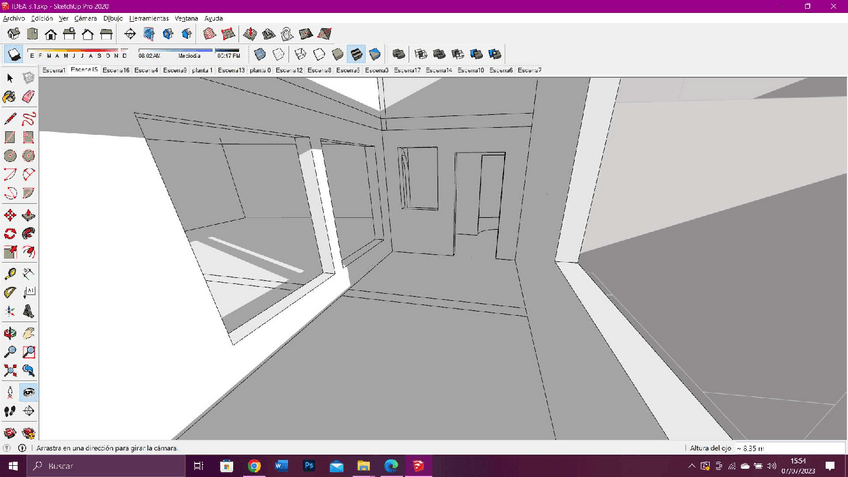Toggle shadows display on or off
The width and height of the screenshot is (848, 477).
(14, 54)
